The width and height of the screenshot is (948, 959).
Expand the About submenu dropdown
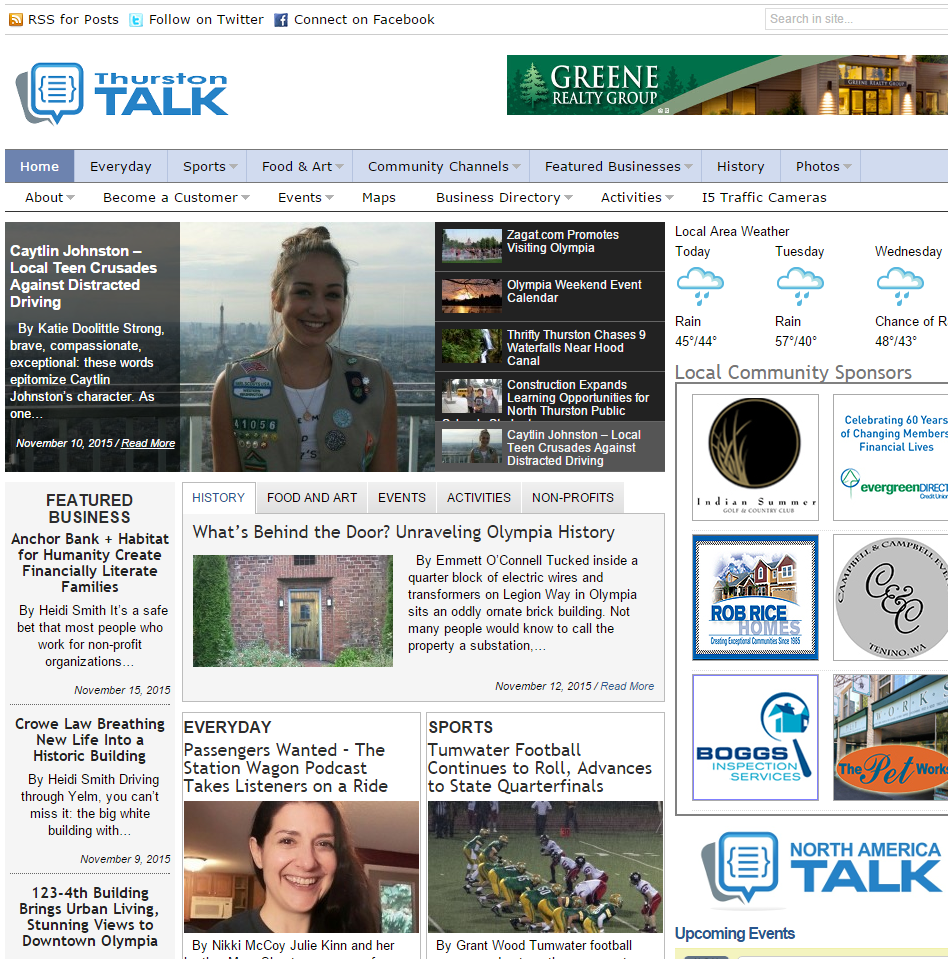pyautogui.click(x=70, y=198)
